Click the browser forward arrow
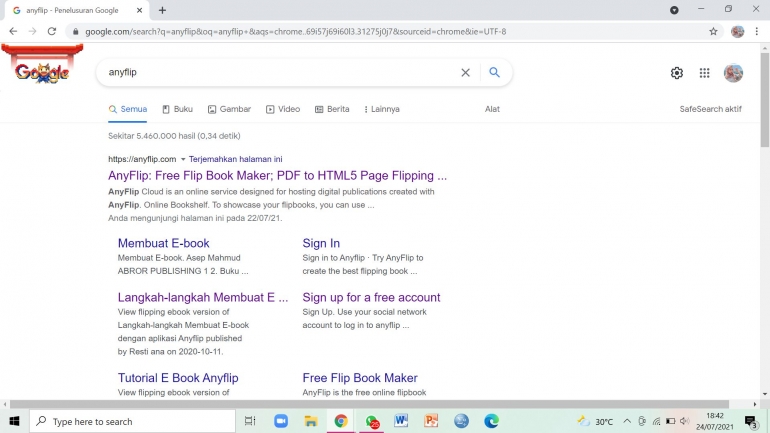The width and height of the screenshot is (770, 433). [32, 31]
